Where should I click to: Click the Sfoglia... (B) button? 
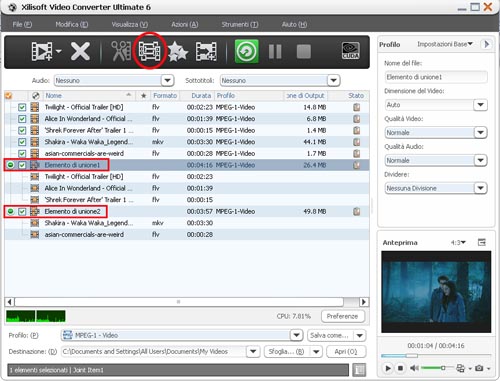coord(287,351)
